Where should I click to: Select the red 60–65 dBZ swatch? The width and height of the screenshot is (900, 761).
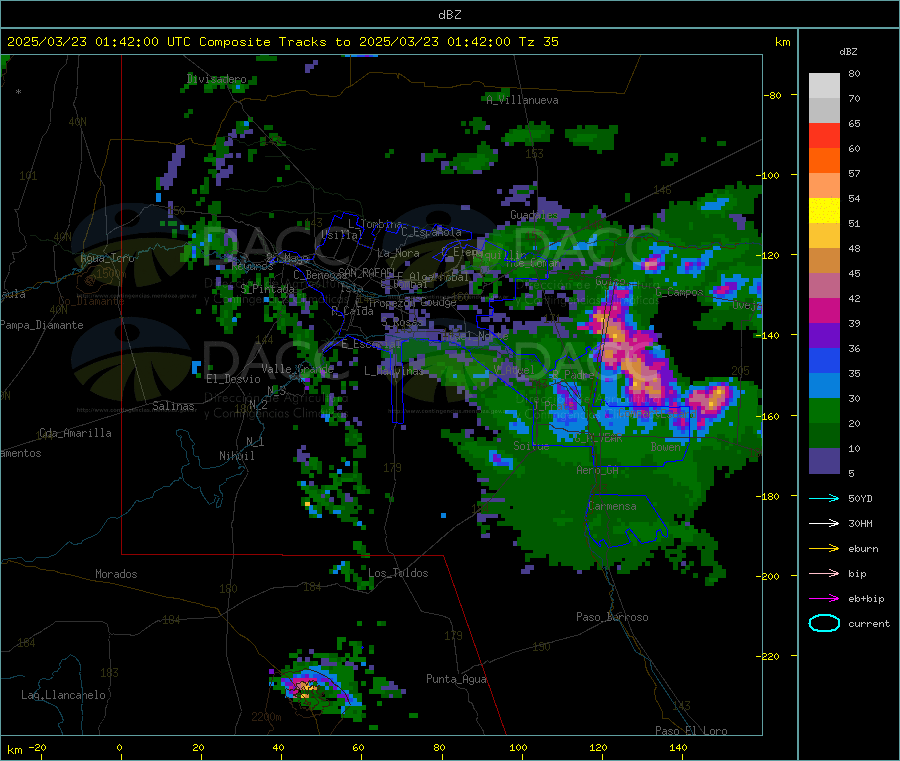(824, 135)
